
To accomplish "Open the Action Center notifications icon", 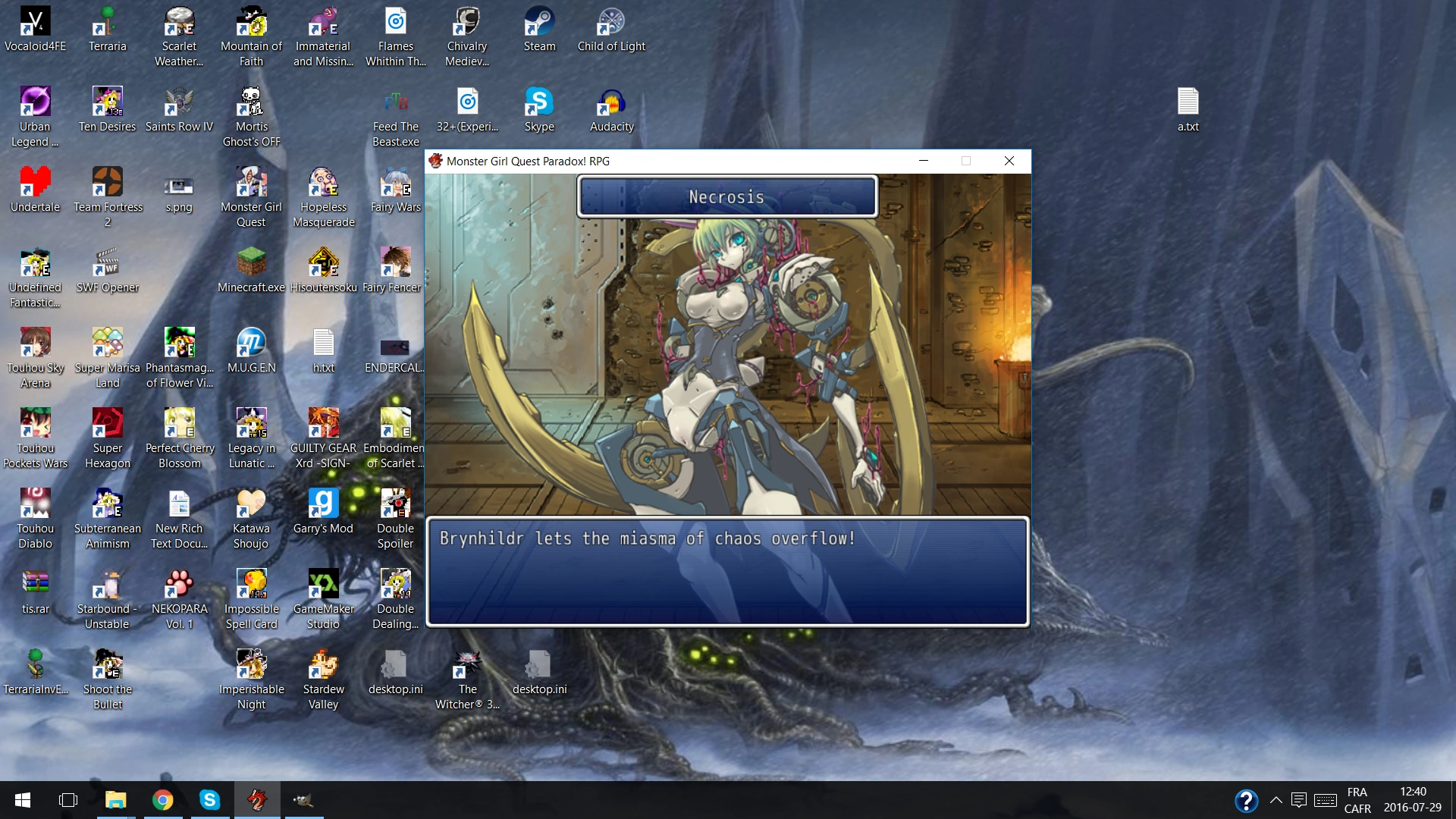I will (x=1298, y=800).
